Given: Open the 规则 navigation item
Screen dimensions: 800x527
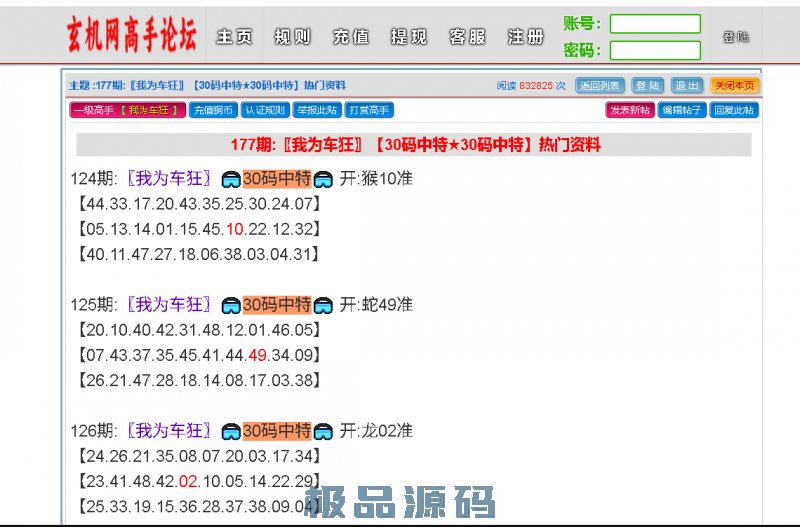Looking at the screenshot, I should coord(293,37).
